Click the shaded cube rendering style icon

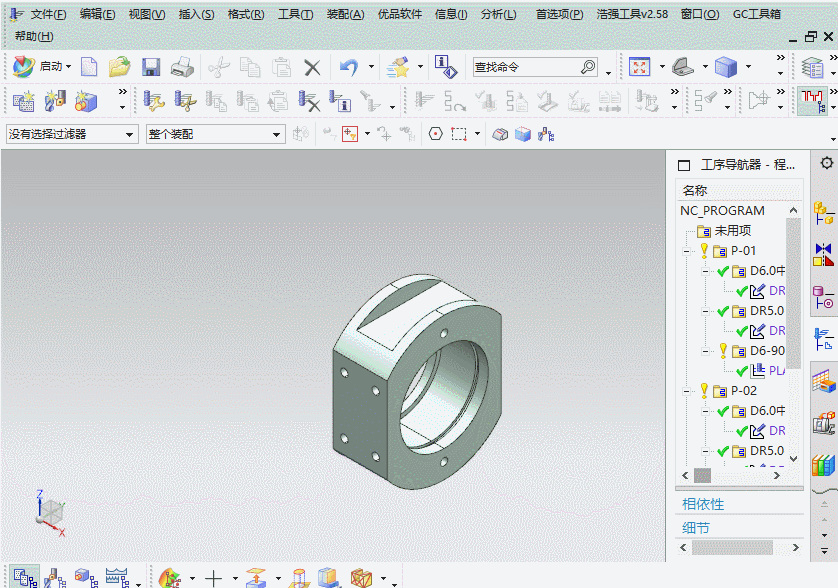pos(726,67)
